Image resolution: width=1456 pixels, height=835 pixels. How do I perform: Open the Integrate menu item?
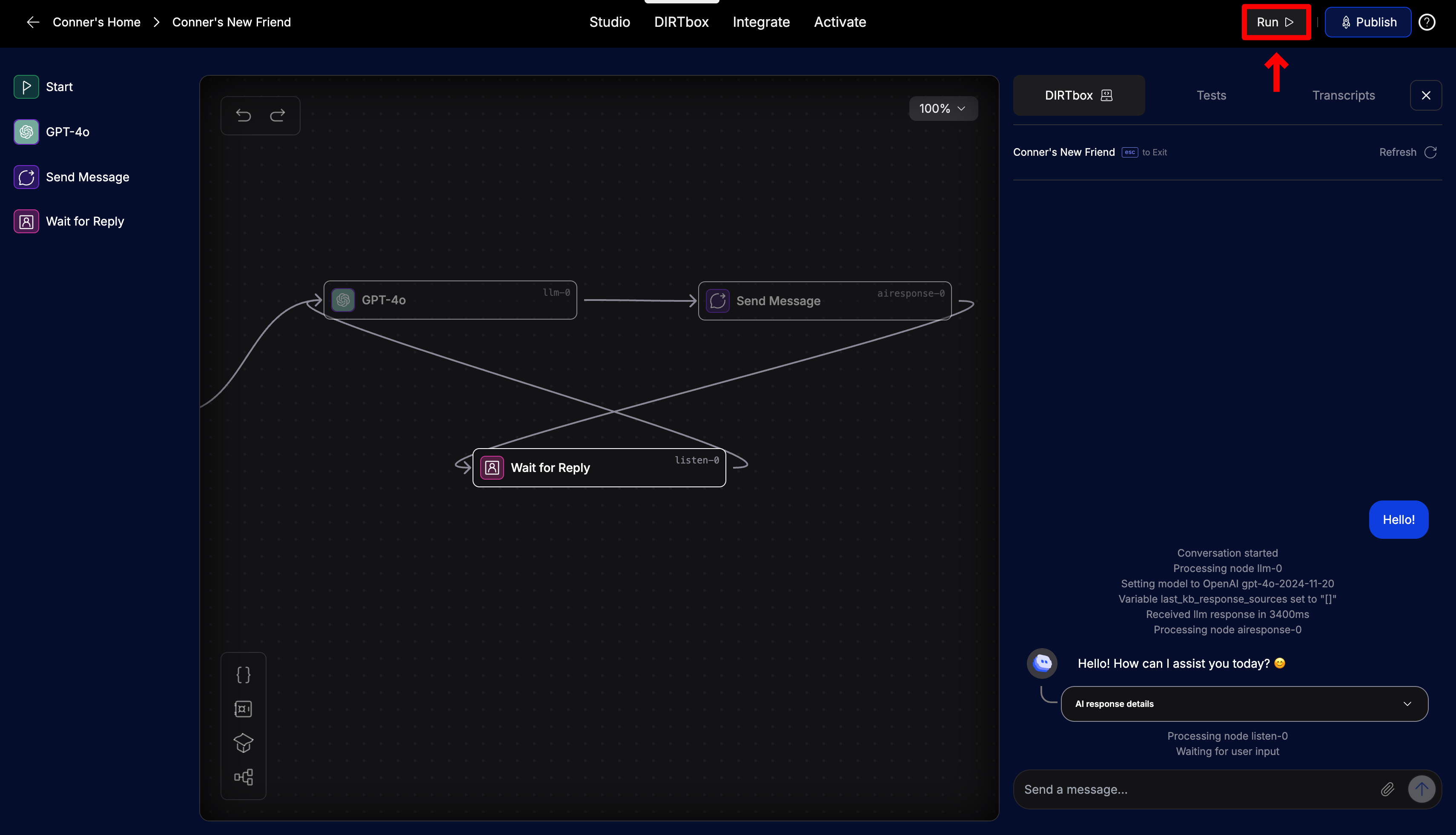coord(761,23)
